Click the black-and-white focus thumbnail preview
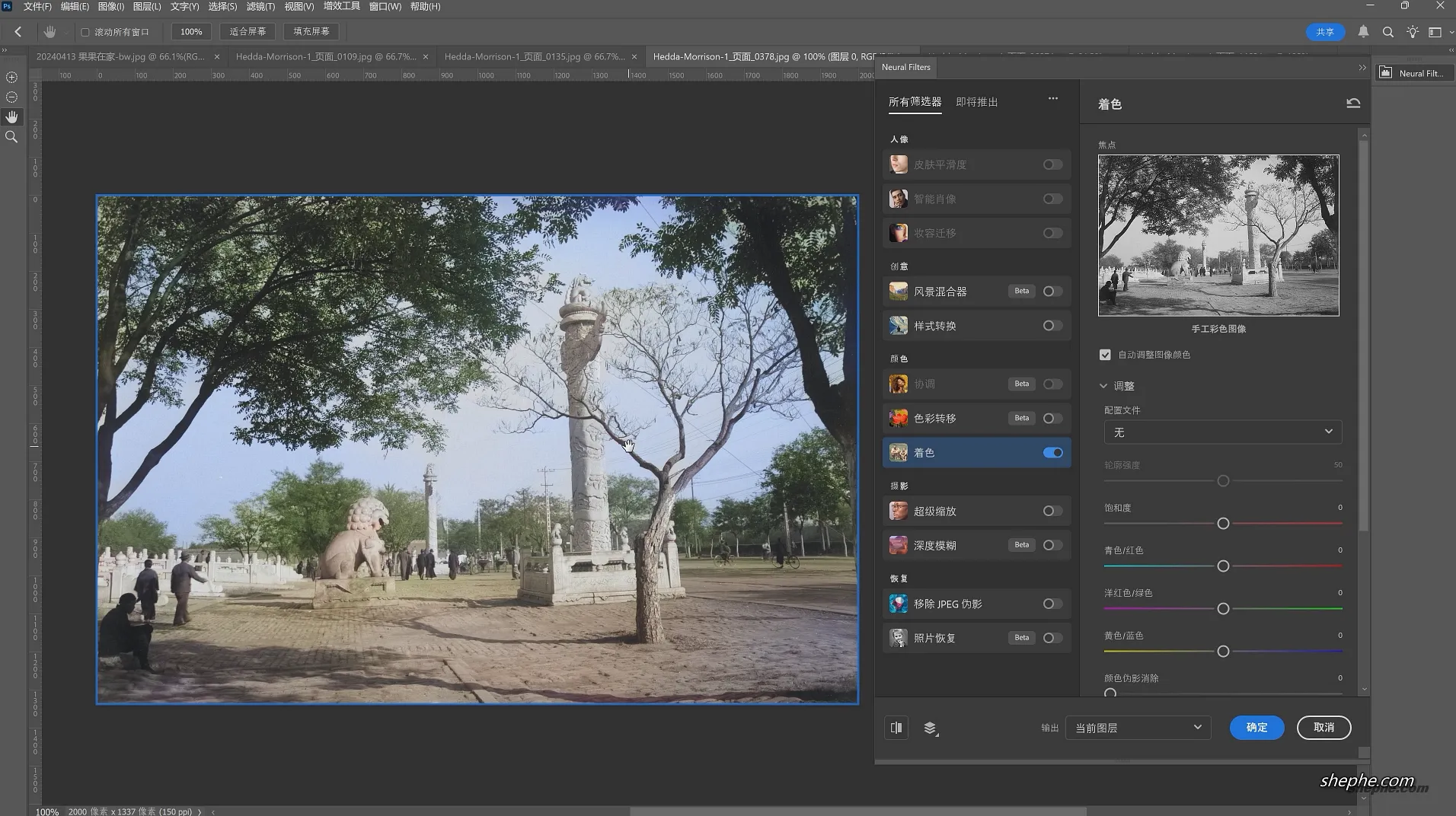This screenshot has height=816, width=1456. [x=1218, y=236]
